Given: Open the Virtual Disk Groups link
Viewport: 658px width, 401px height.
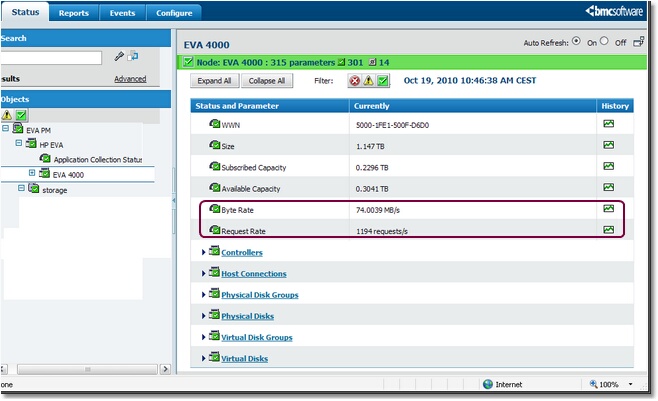Looking at the screenshot, I should click(x=257, y=338).
